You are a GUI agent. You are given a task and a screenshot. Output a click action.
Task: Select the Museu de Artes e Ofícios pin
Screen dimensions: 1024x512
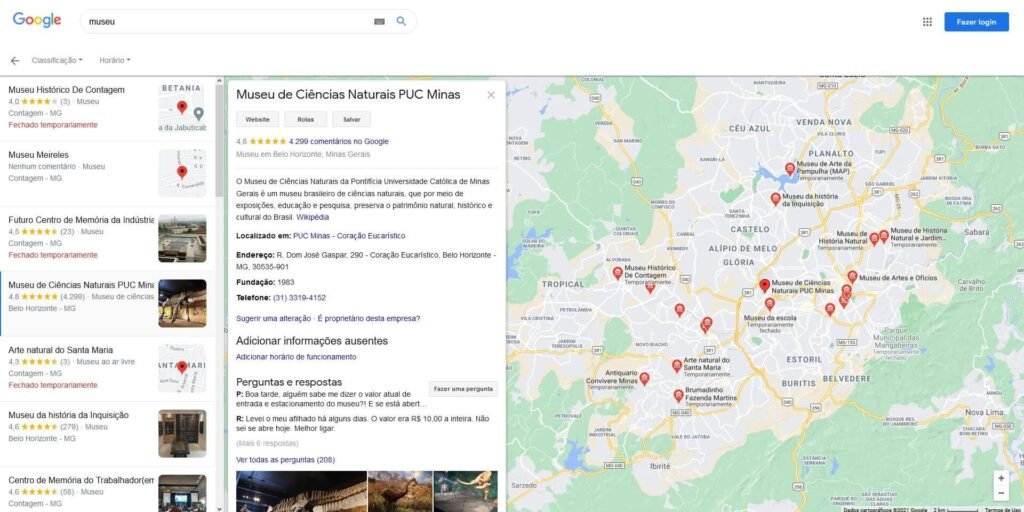click(x=852, y=276)
